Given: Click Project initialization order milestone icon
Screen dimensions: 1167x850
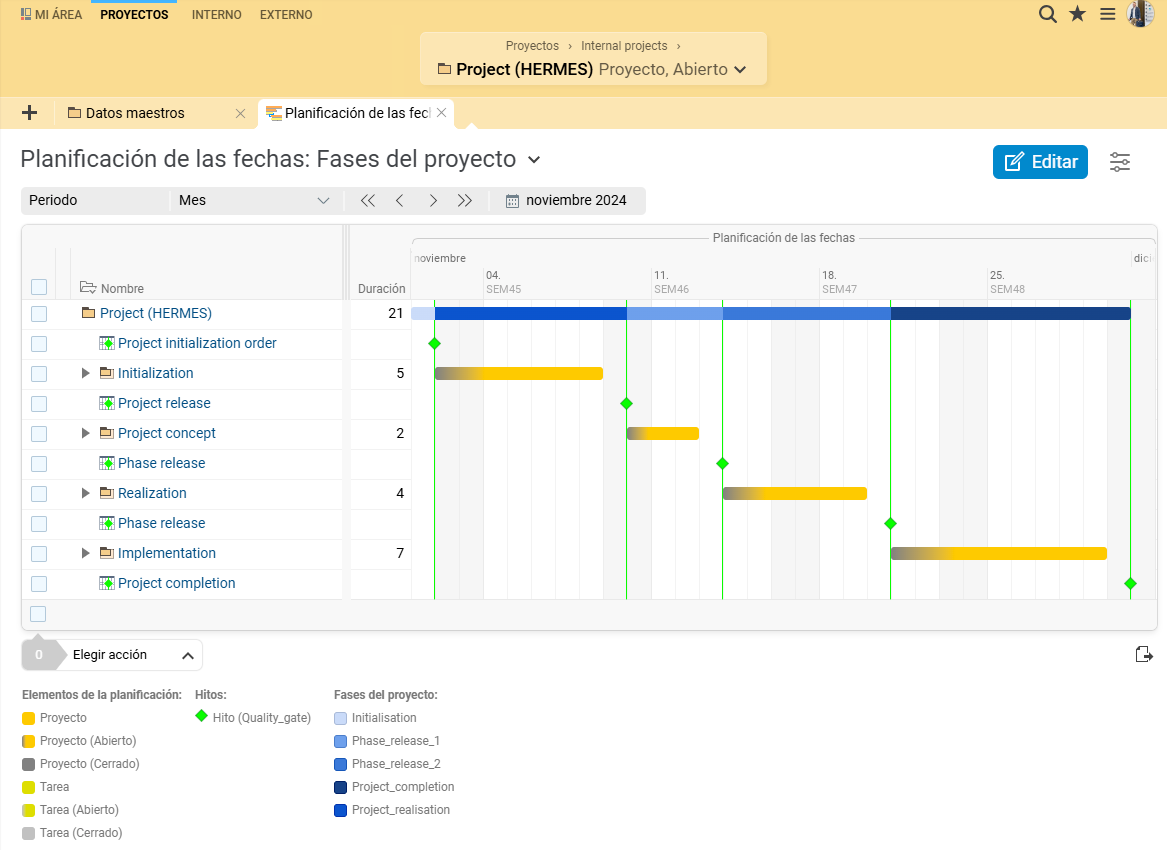Looking at the screenshot, I should pyautogui.click(x=106, y=343).
